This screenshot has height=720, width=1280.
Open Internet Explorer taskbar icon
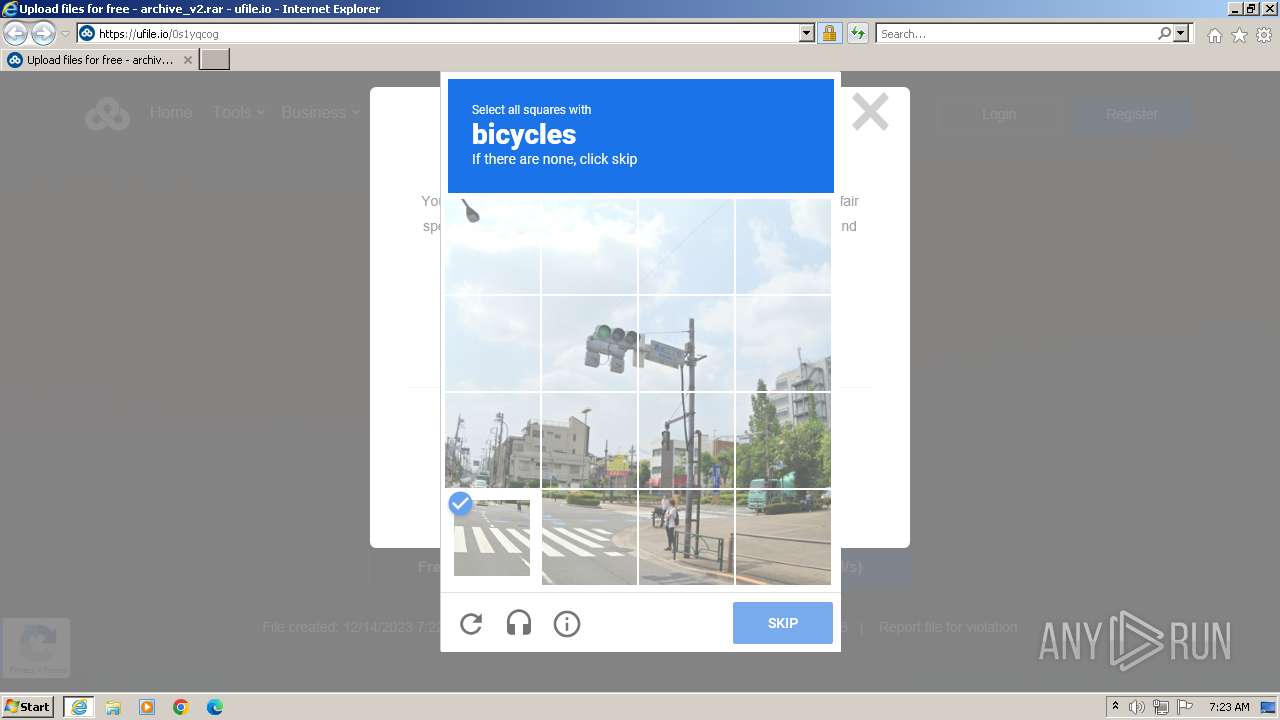click(x=79, y=707)
